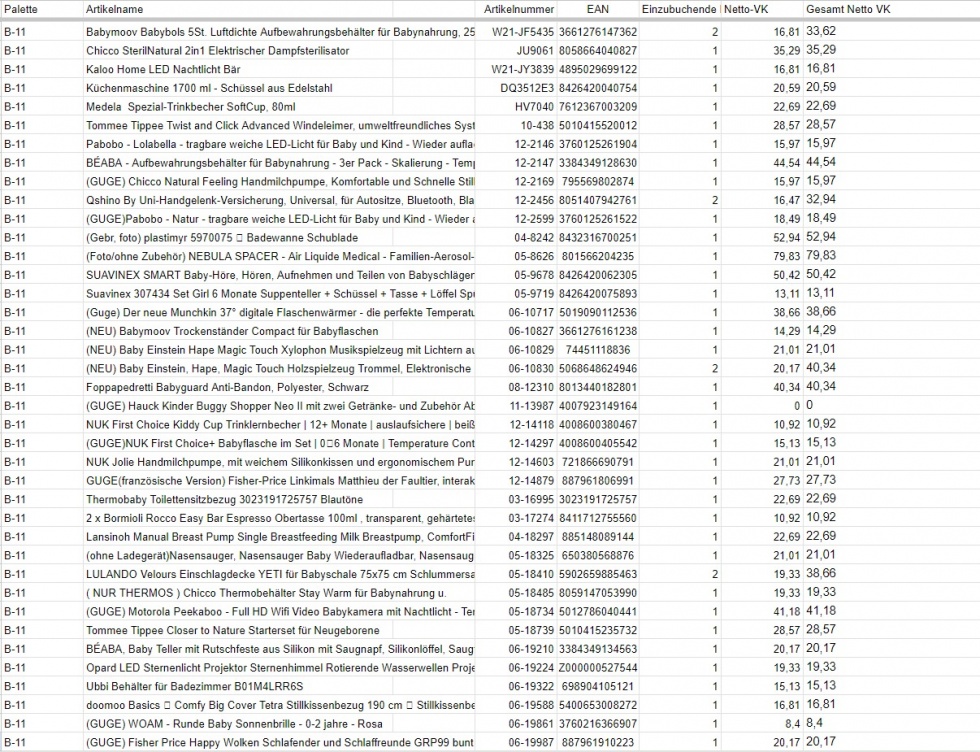
Task: Select EAN "5400653008272"
Action: pos(598,705)
